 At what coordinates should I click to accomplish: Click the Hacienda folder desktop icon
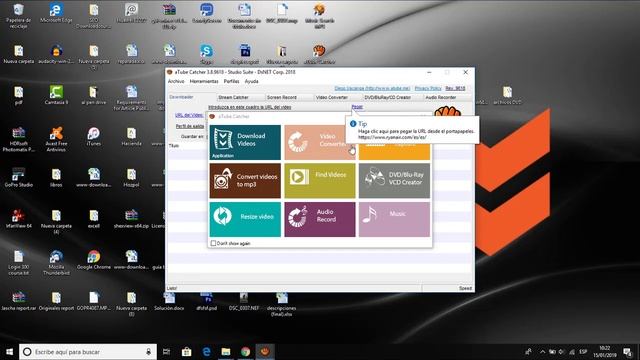(131, 136)
